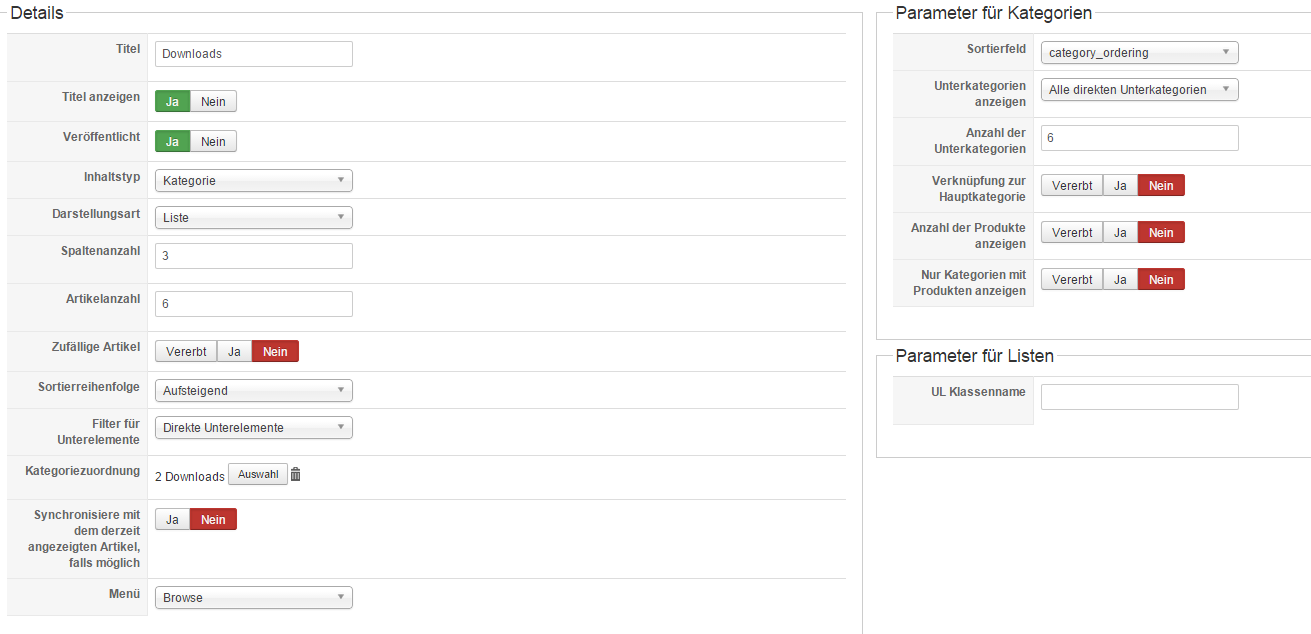Click the Titel text field

254,54
